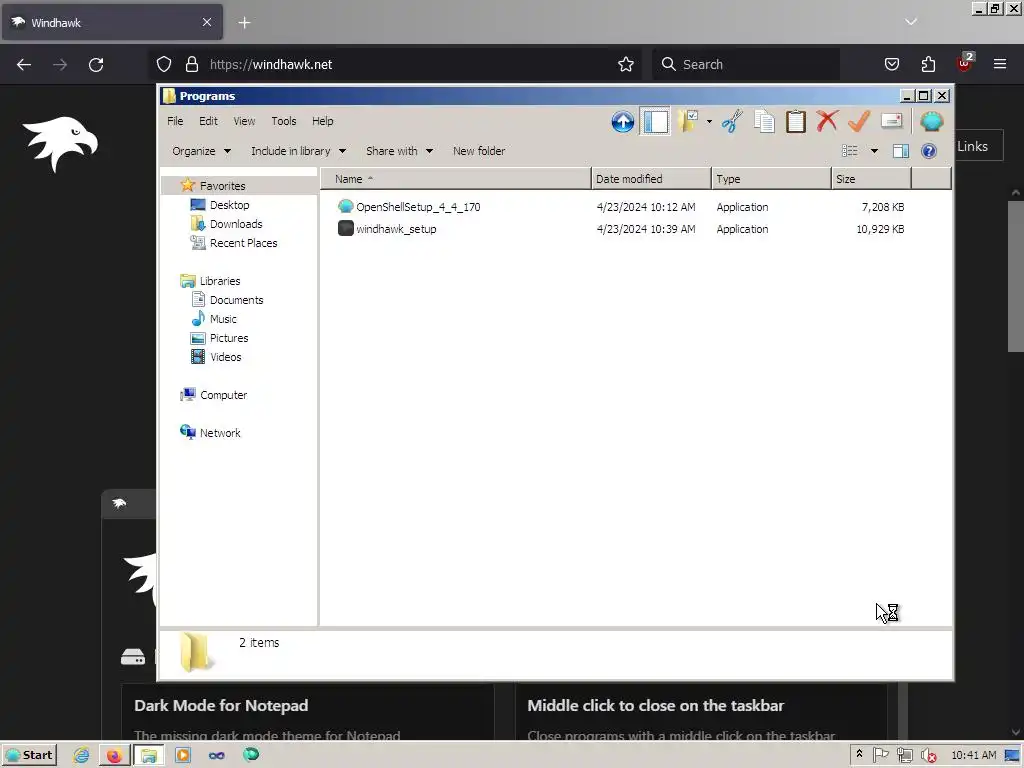Screen dimensions: 1024x768
Task: Click the Firefox taskbar icon
Action: 114,755
